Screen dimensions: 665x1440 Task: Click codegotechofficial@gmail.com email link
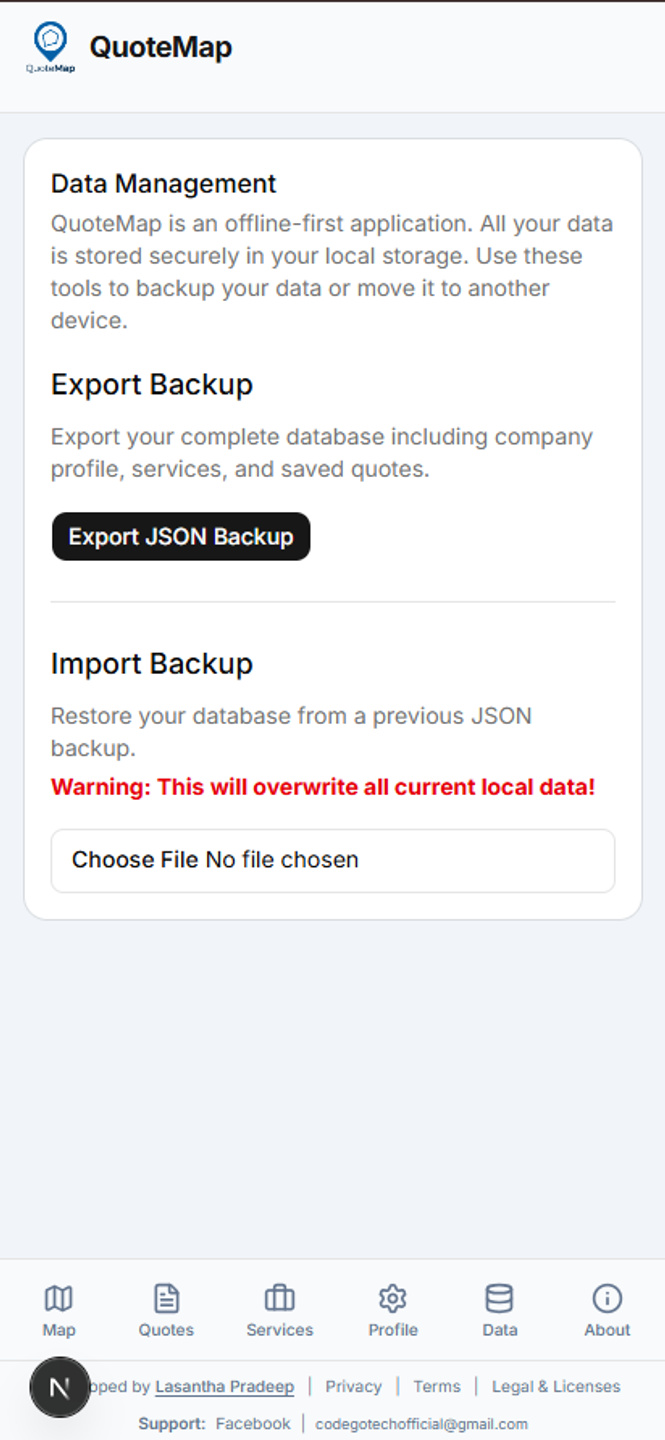coord(421,1423)
